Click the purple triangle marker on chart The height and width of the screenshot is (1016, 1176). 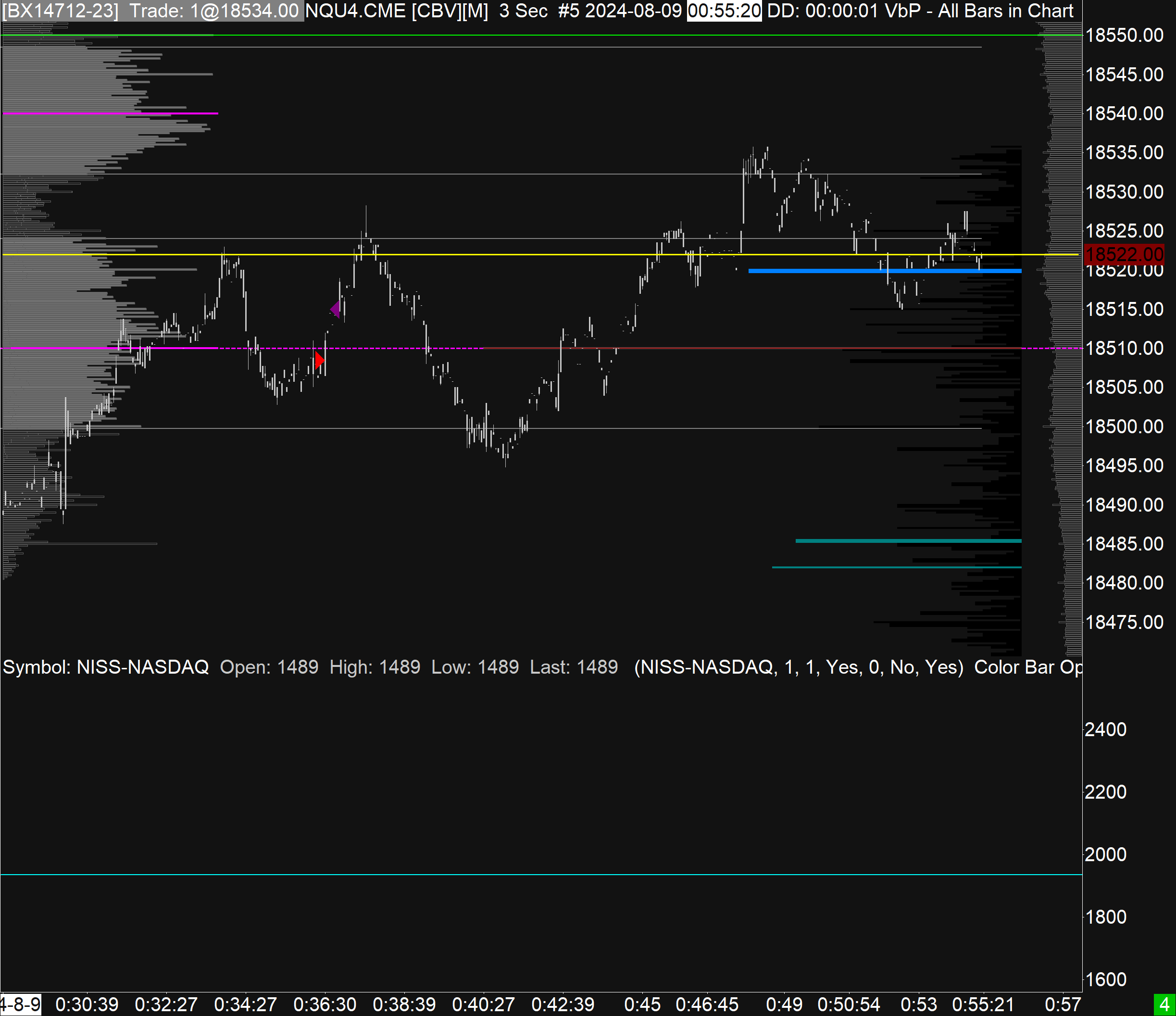[336, 309]
